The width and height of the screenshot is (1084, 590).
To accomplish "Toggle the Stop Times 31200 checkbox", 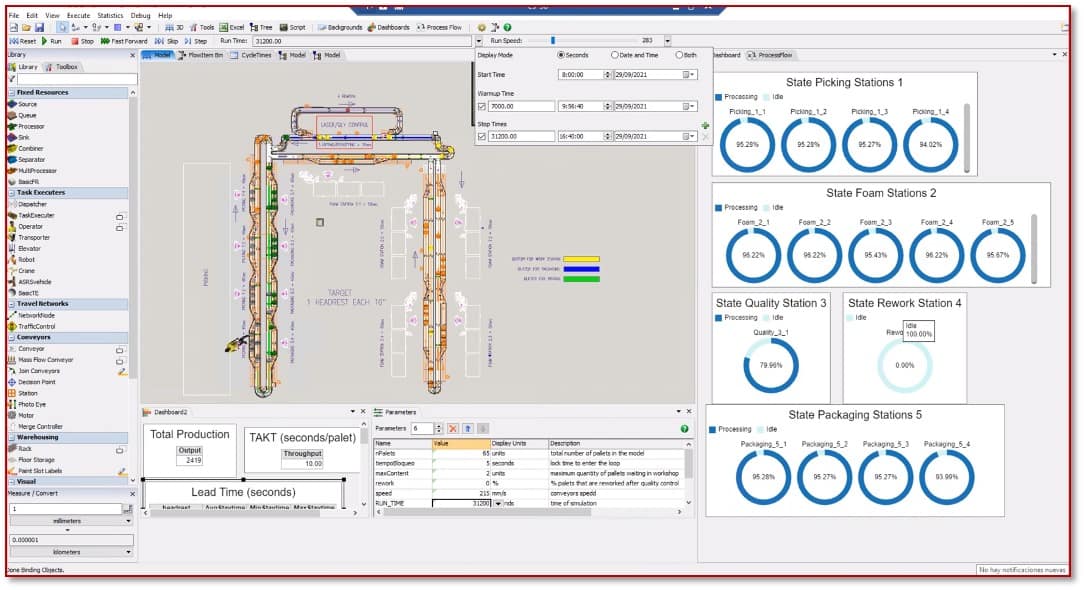I will pyautogui.click(x=482, y=137).
